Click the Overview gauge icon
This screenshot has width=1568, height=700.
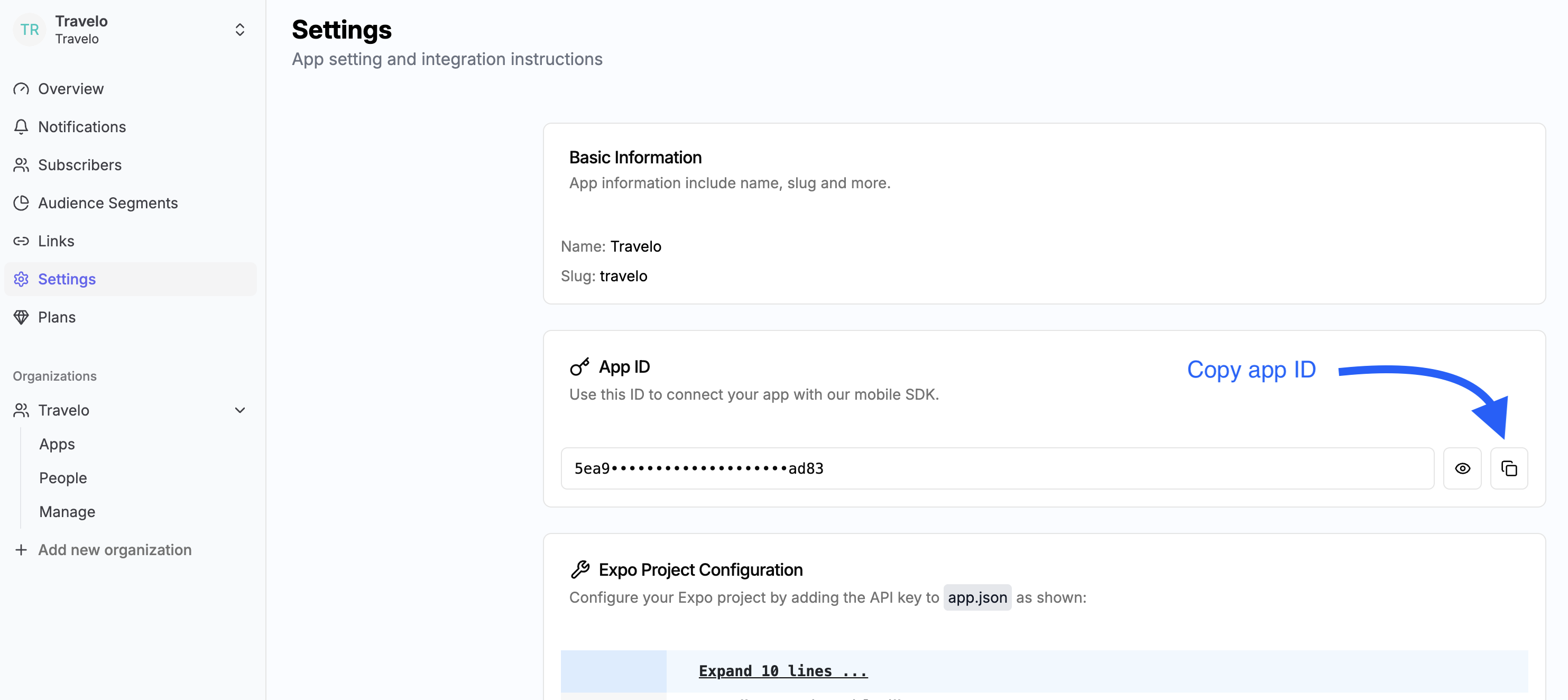pyautogui.click(x=21, y=89)
